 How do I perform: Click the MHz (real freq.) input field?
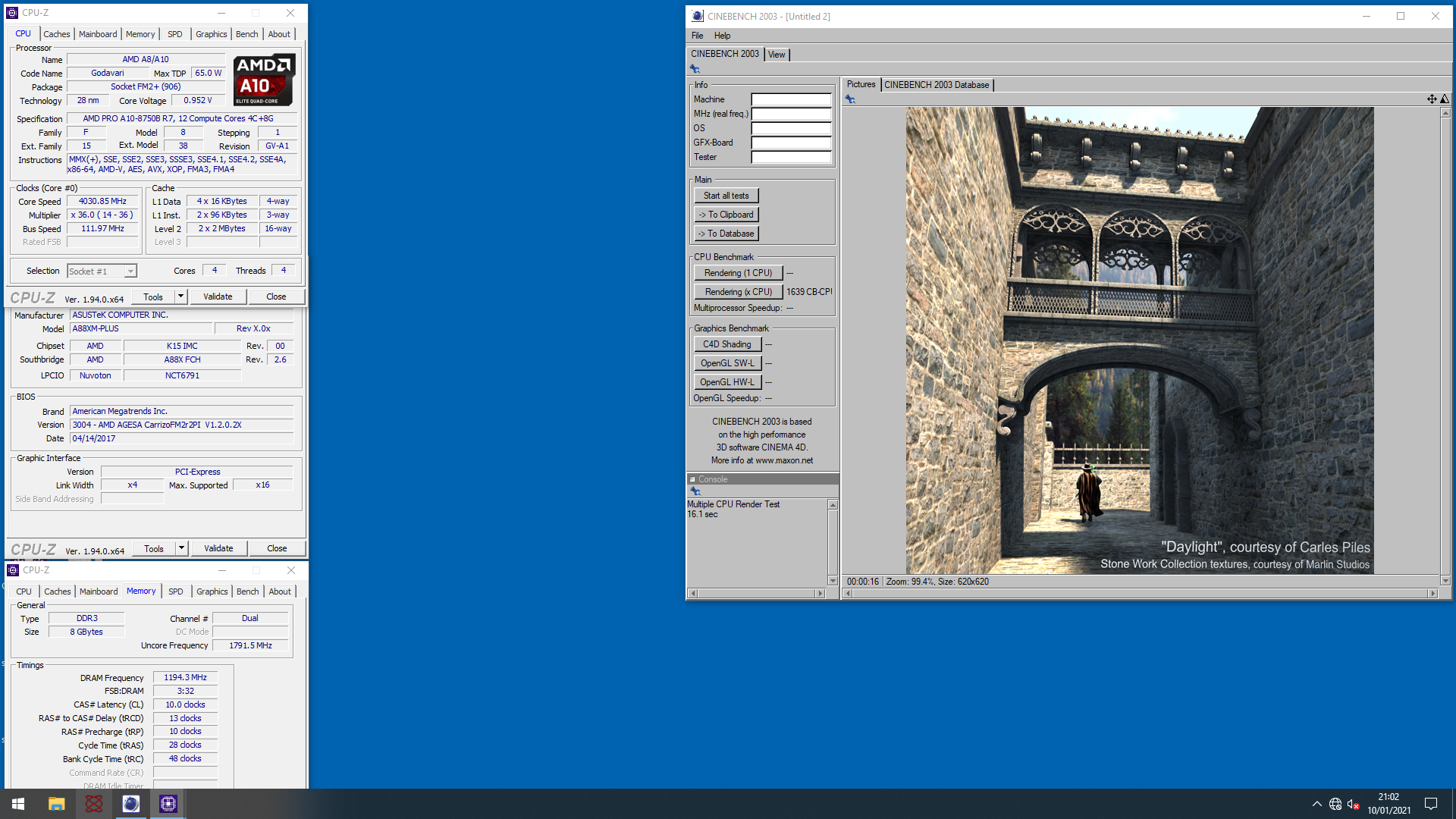click(791, 114)
